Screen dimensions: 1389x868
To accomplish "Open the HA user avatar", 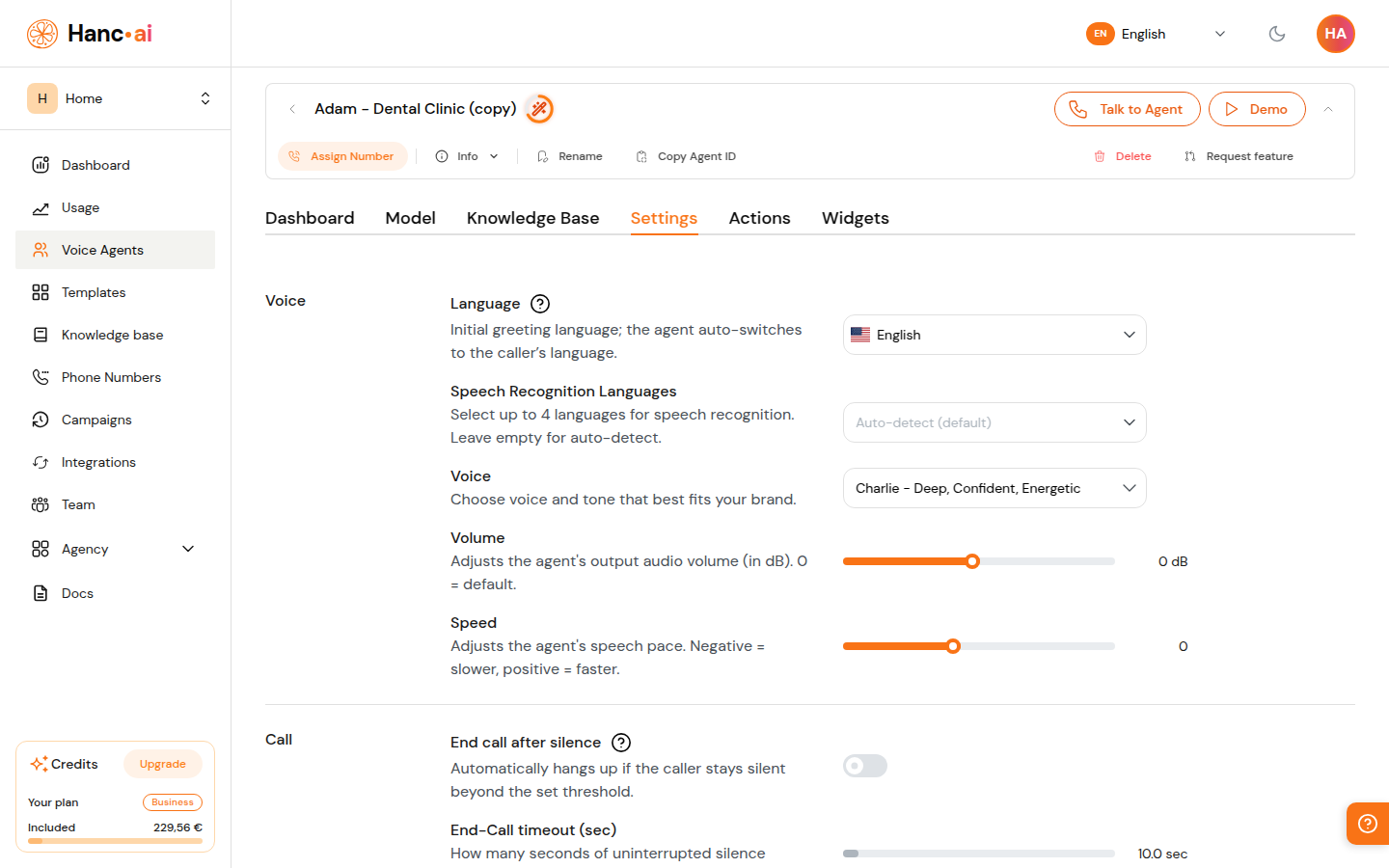I will click(x=1335, y=34).
